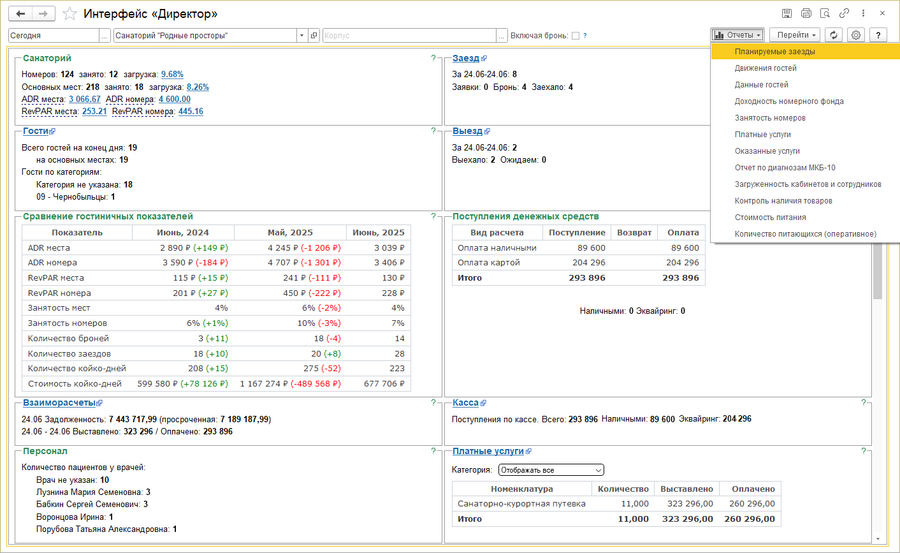Open the sanatorium record with the field's open button
Image resolution: width=900 pixels, height=553 pixels.
pyautogui.click(x=314, y=35)
